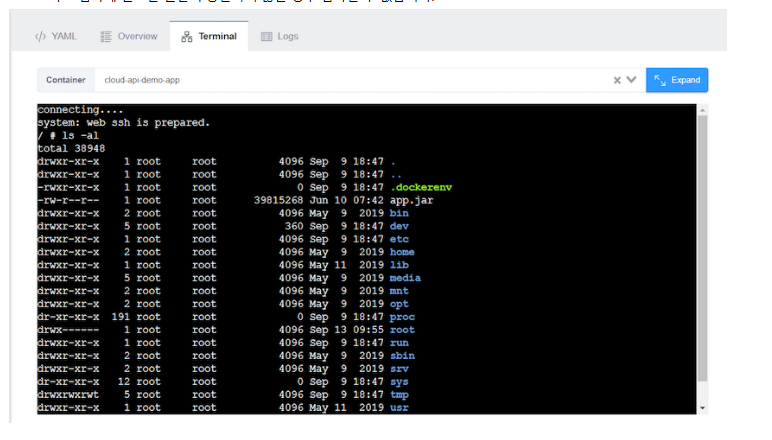Click the 'connecting....' line
Image resolution: width=772 pixels, height=440 pixels.
click(x=80, y=110)
